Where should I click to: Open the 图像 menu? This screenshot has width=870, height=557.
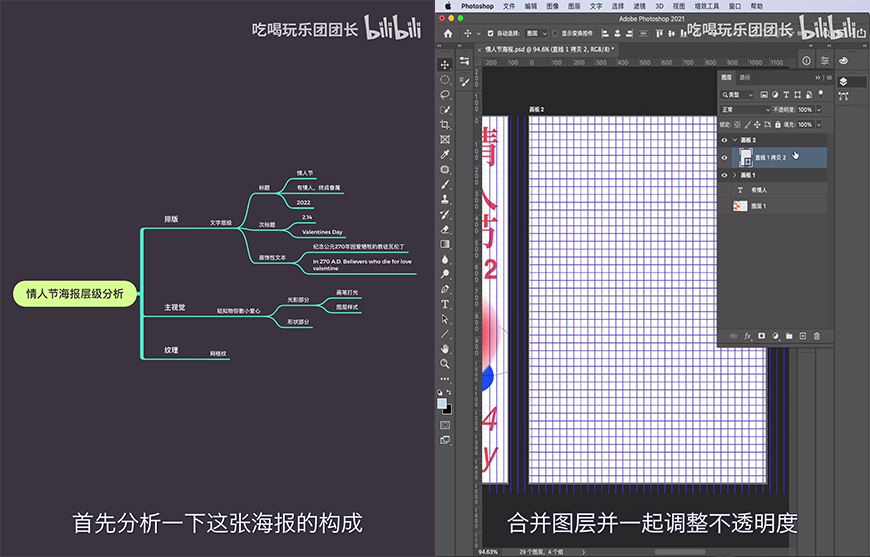[x=553, y=6]
